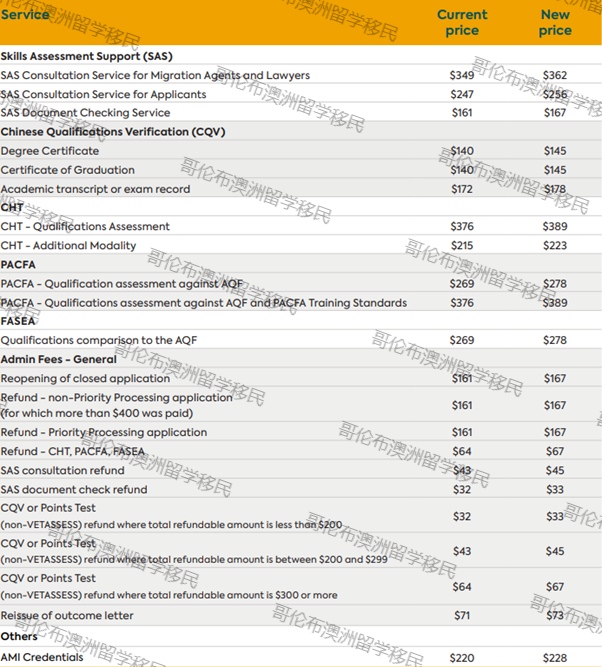Click $278 in Qualifications comparison to AQF row
Image resolution: width=602 pixels, height=667 pixels.
click(555, 340)
